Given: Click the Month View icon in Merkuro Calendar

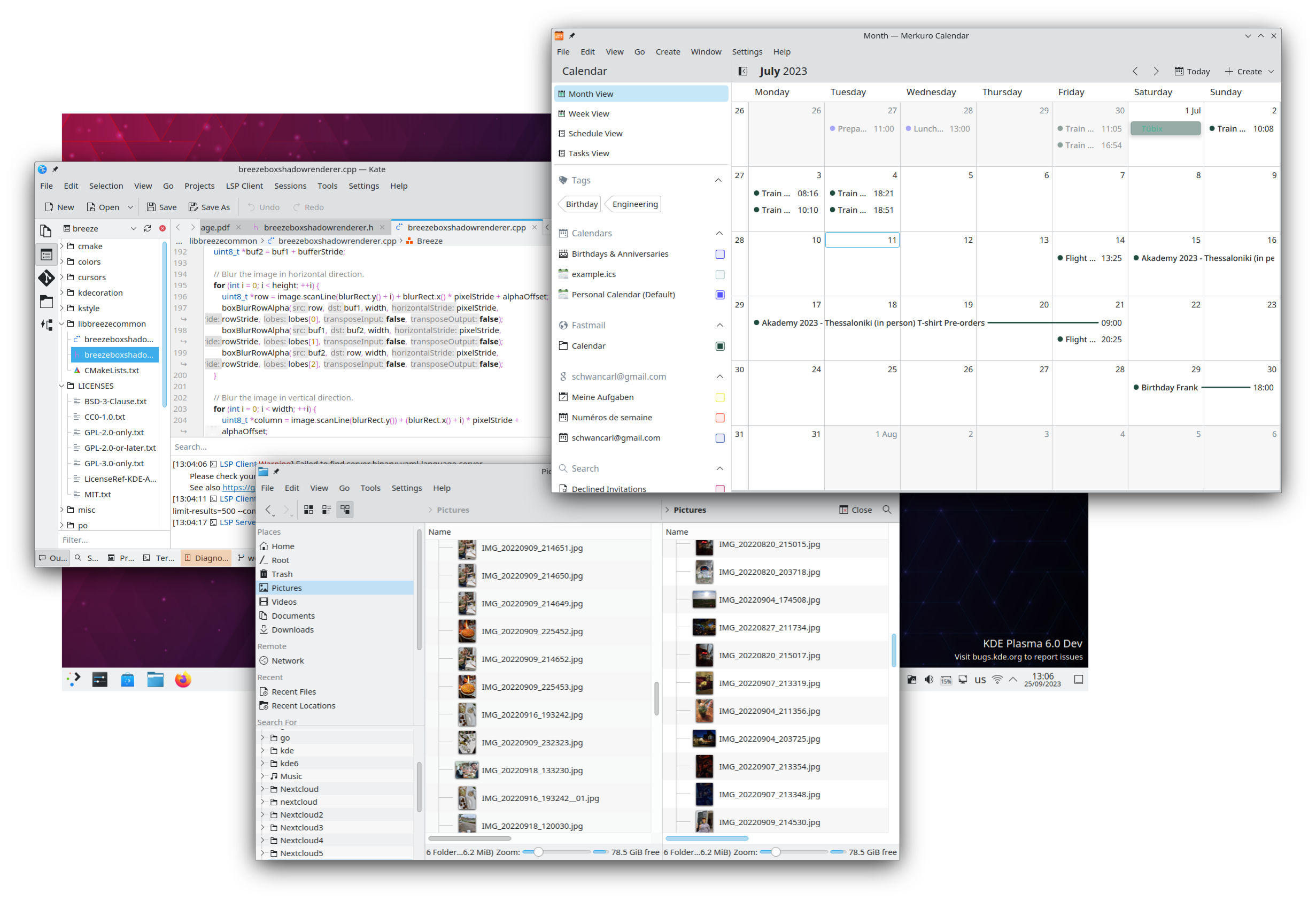Looking at the screenshot, I should tap(562, 94).
